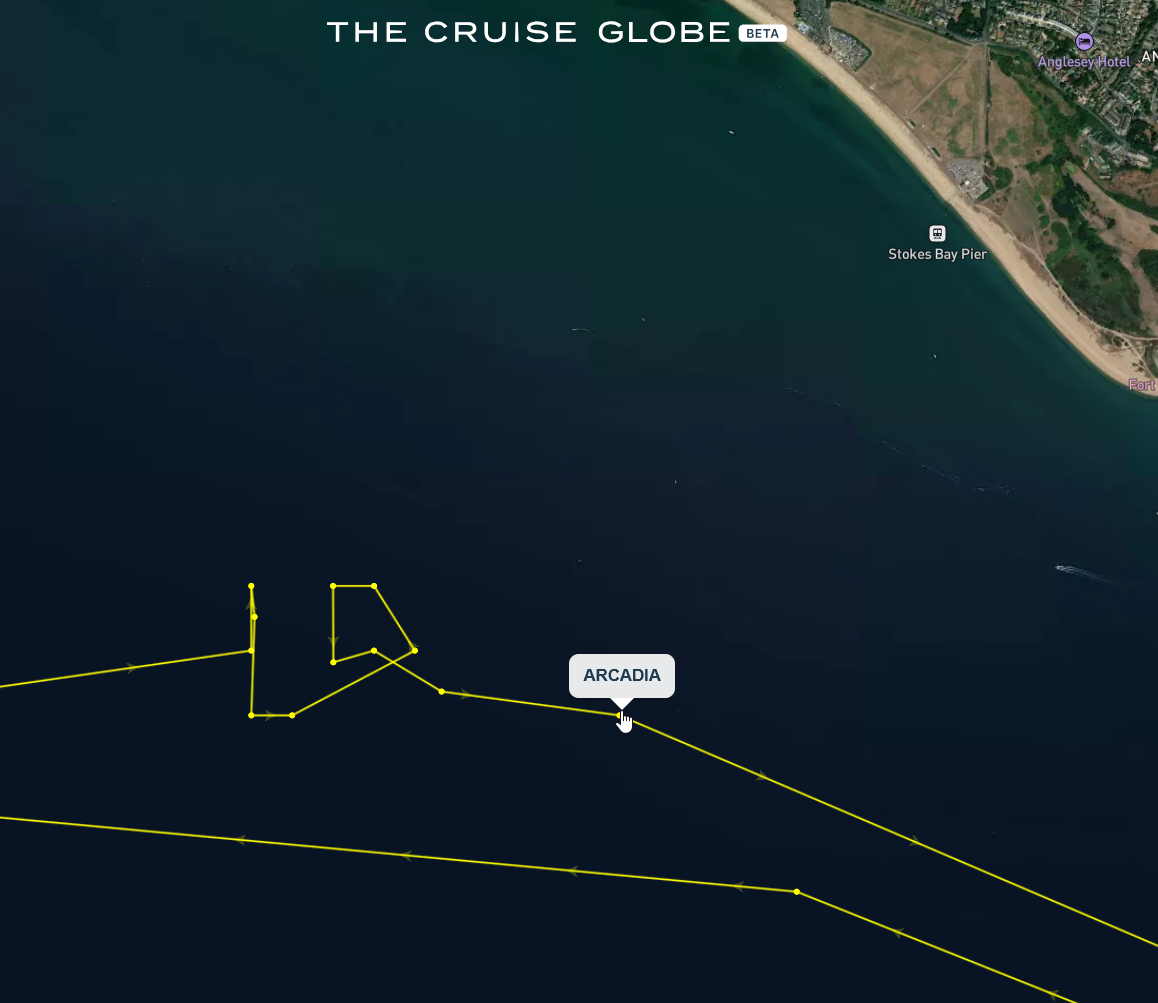Viewport: 1158px width, 1003px height.
Task: Select the lone waypoint on the lower westbound track
Action: click(x=797, y=892)
